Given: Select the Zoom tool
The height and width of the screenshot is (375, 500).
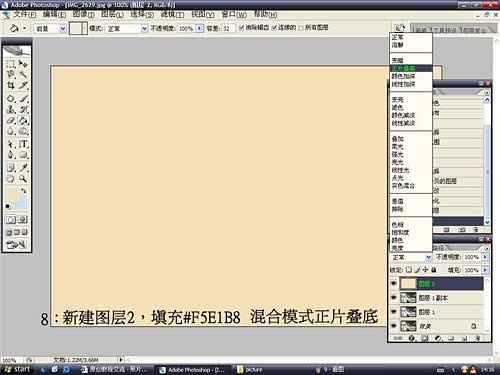Looking at the screenshot, I should tap(23, 179).
